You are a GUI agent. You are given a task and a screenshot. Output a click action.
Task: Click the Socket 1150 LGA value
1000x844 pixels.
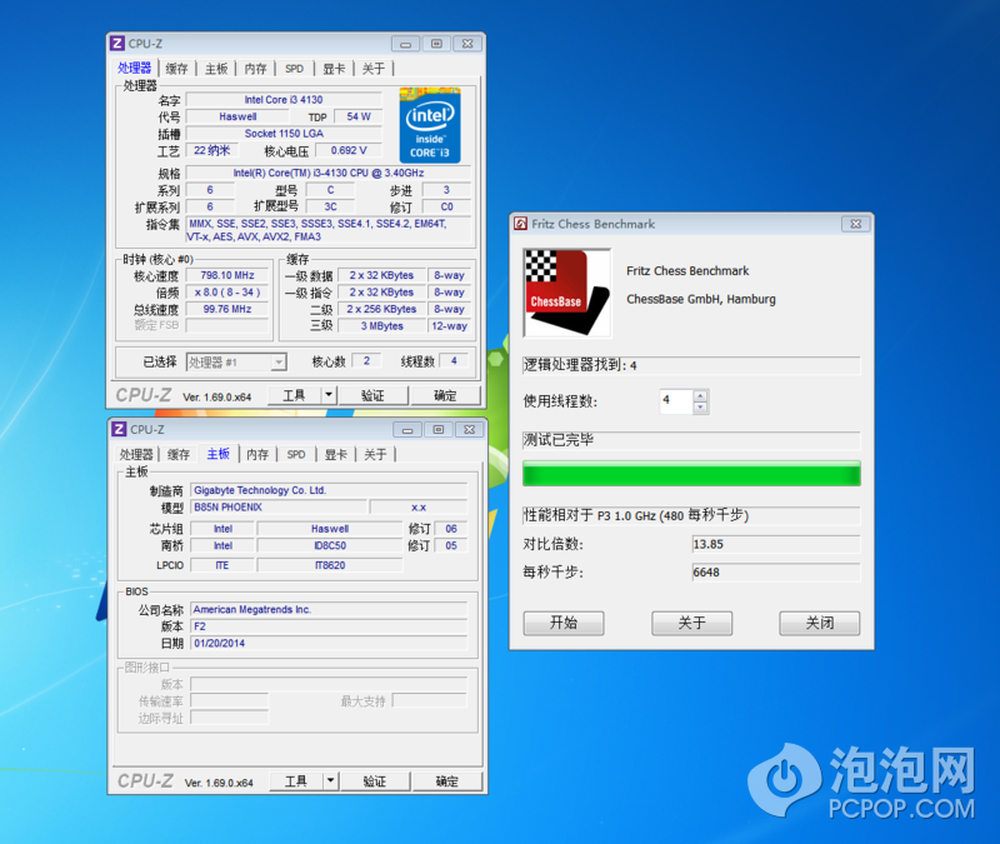click(284, 133)
